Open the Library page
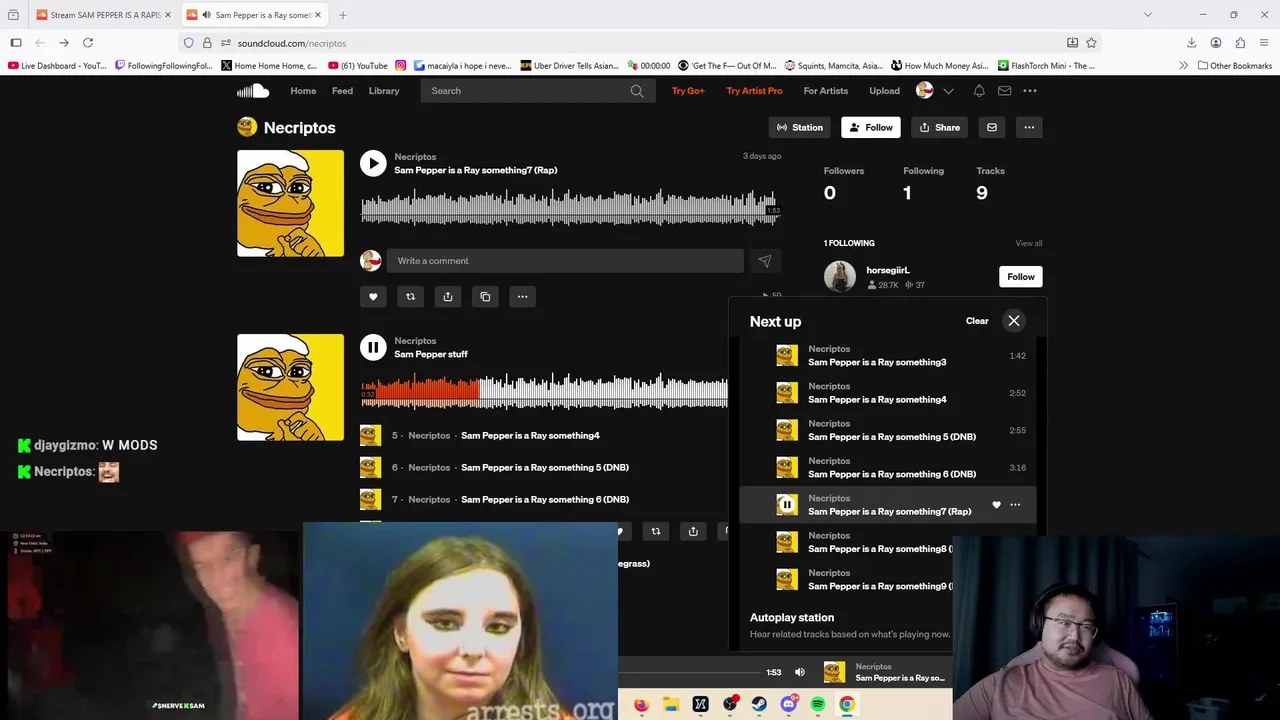The height and width of the screenshot is (720, 1280). pyautogui.click(x=384, y=91)
